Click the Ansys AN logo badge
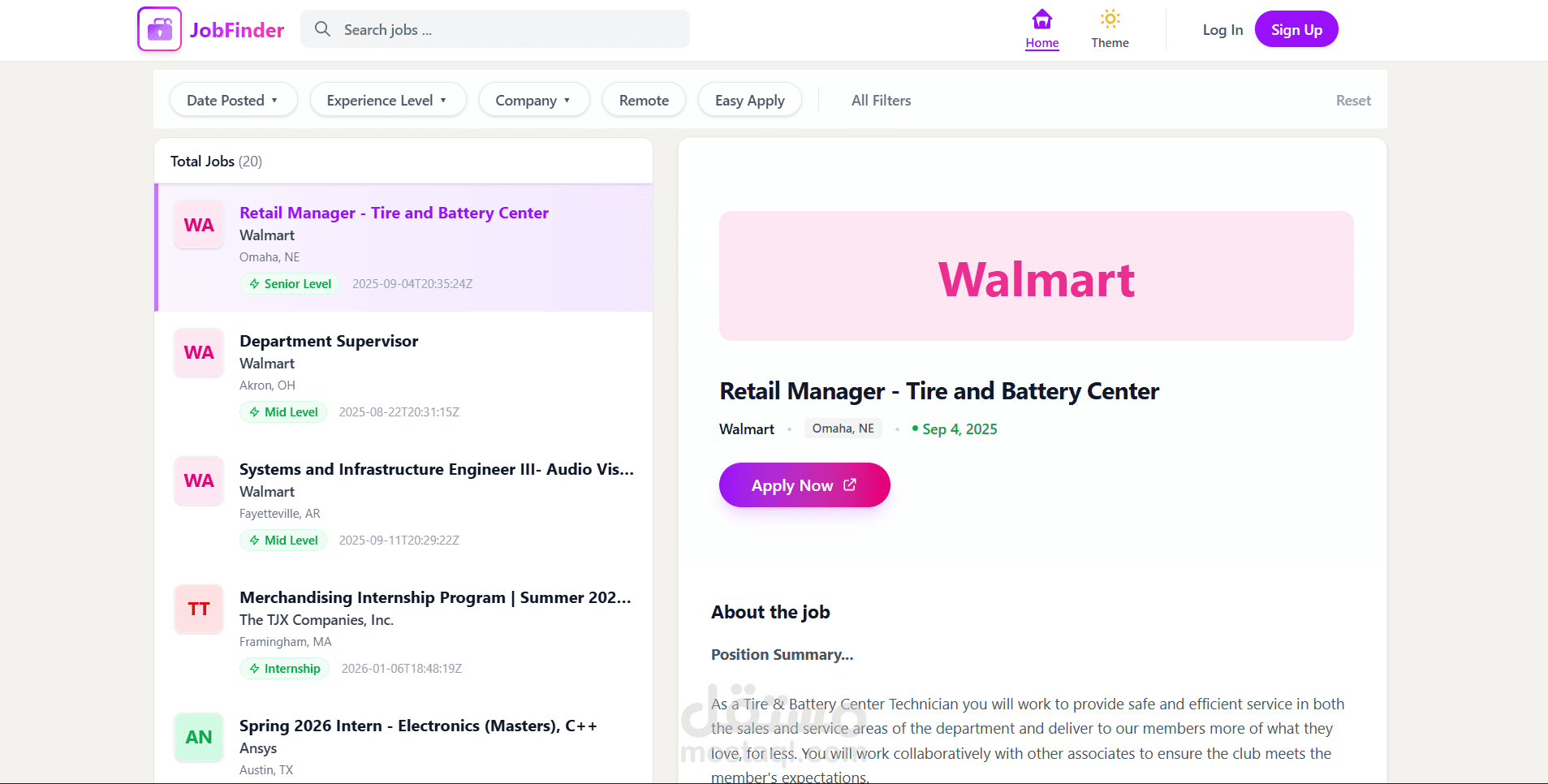Image resolution: width=1548 pixels, height=784 pixels. 198,737
